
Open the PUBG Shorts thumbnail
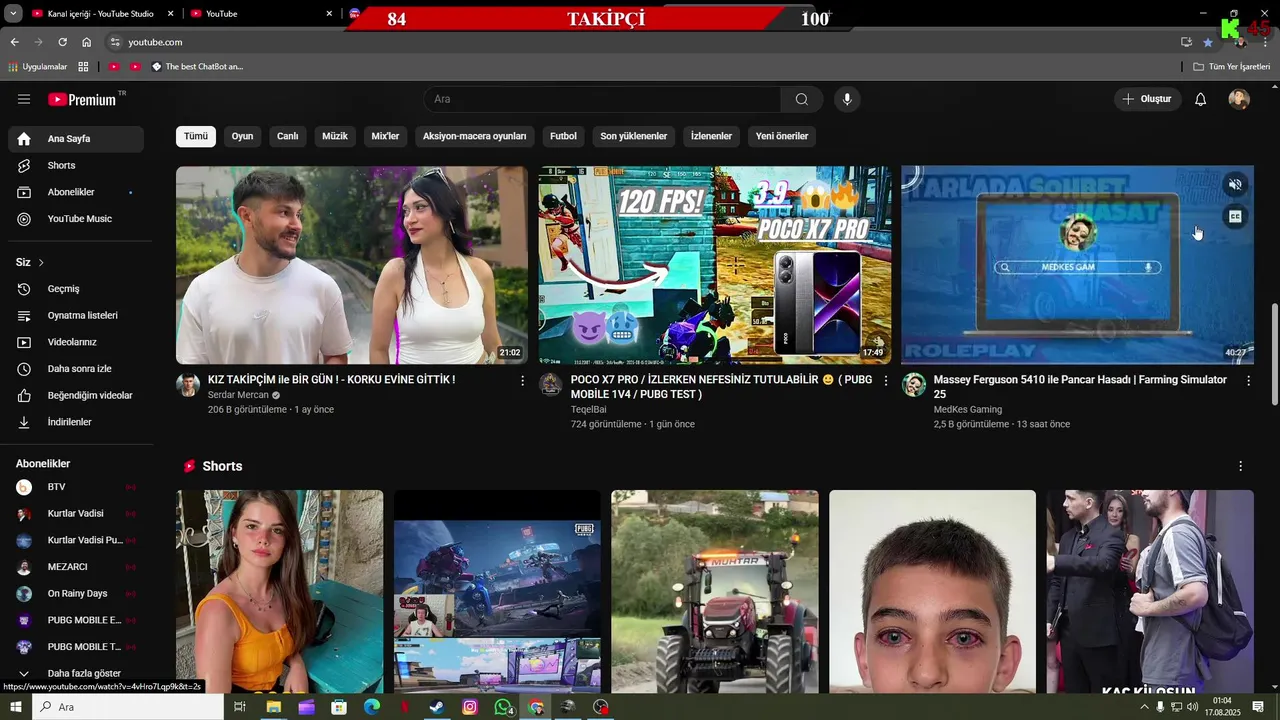point(497,591)
